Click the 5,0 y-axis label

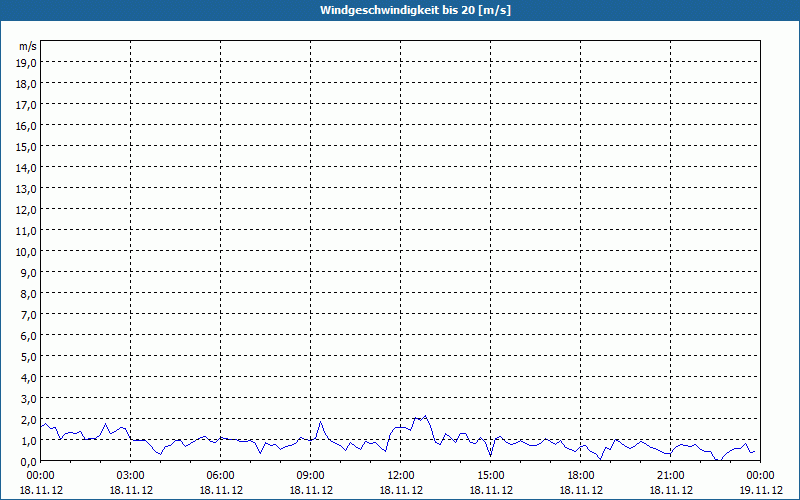coord(28,357)
